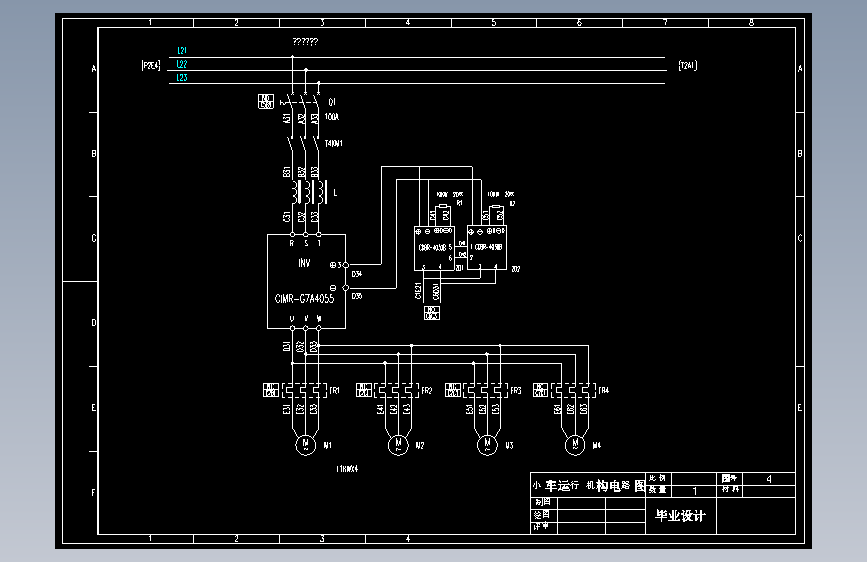Click the 材料 cell in the title block
Image resolution: width=867 pixels, height=562 pixels.
pyautogui.click(x=730, y=490)
